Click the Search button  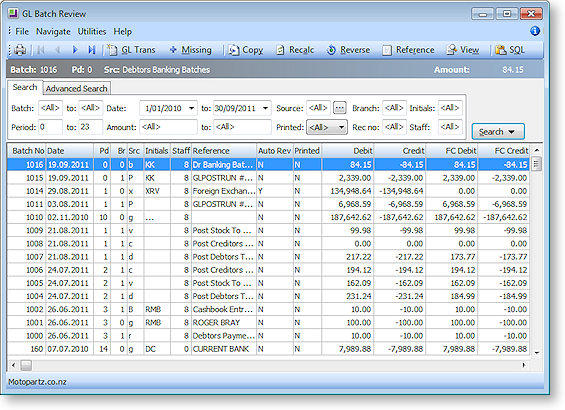pos(498,132)
